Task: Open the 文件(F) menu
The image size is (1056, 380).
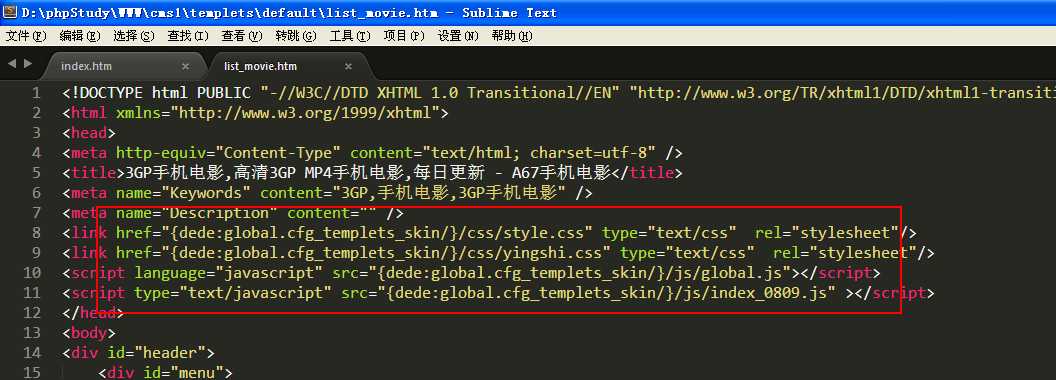Action: coord(26,36)
